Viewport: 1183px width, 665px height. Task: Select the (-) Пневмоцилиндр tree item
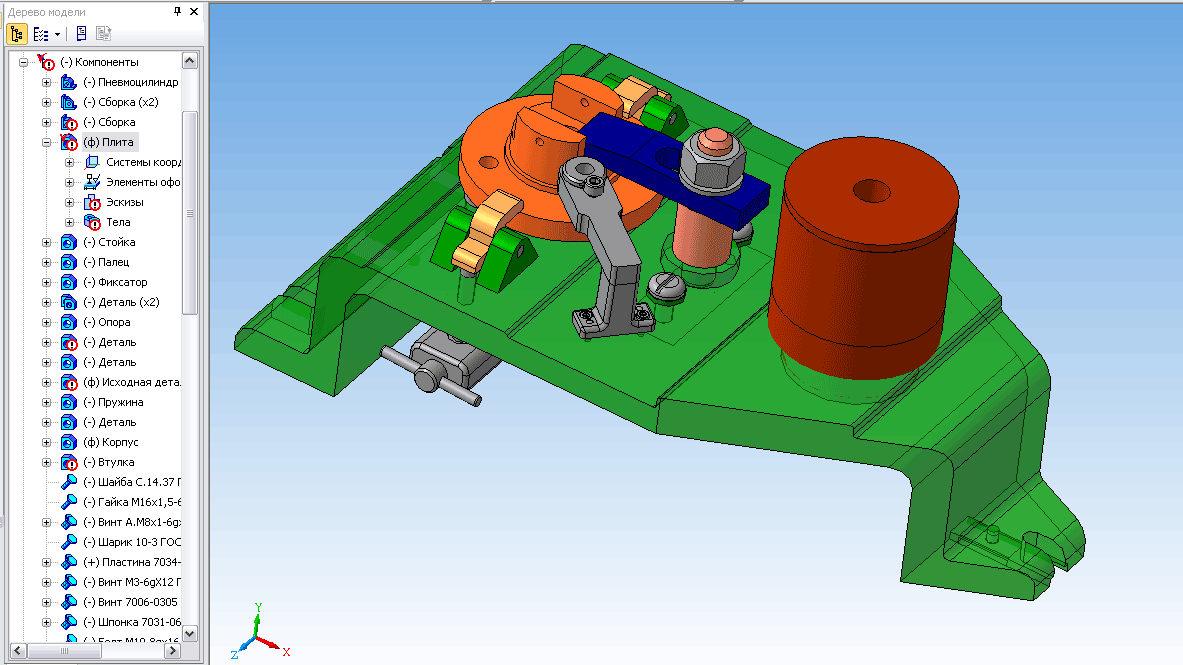pyautogui.click(x=131, y=82)
